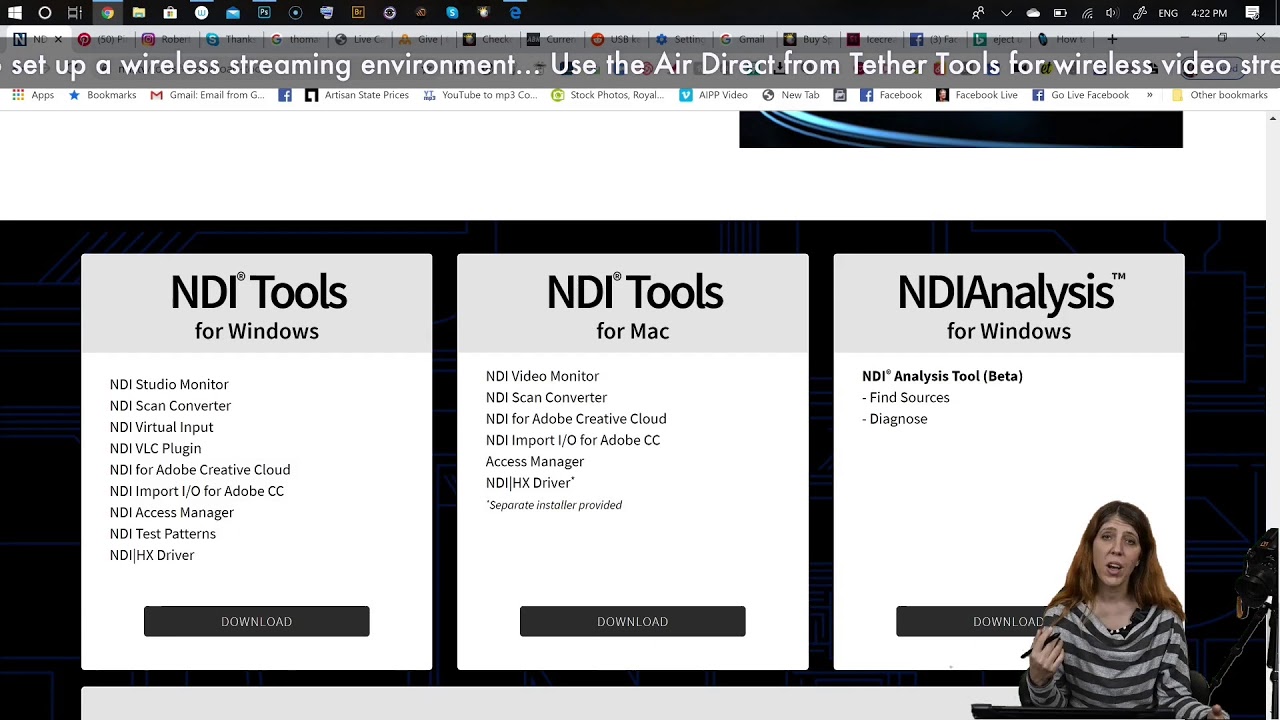Viewport: 1280px width, 720px height.
Task: Open the AIPP Video bookmark
Action: click(713, 95)
